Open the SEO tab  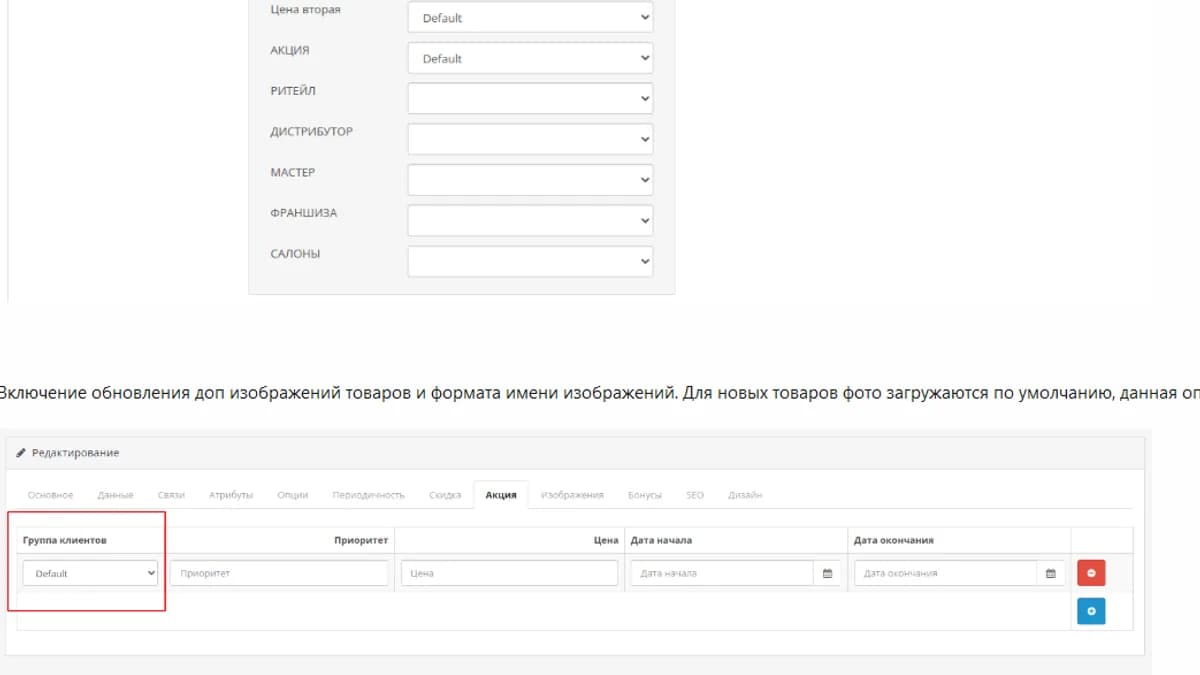coord(695,495)
